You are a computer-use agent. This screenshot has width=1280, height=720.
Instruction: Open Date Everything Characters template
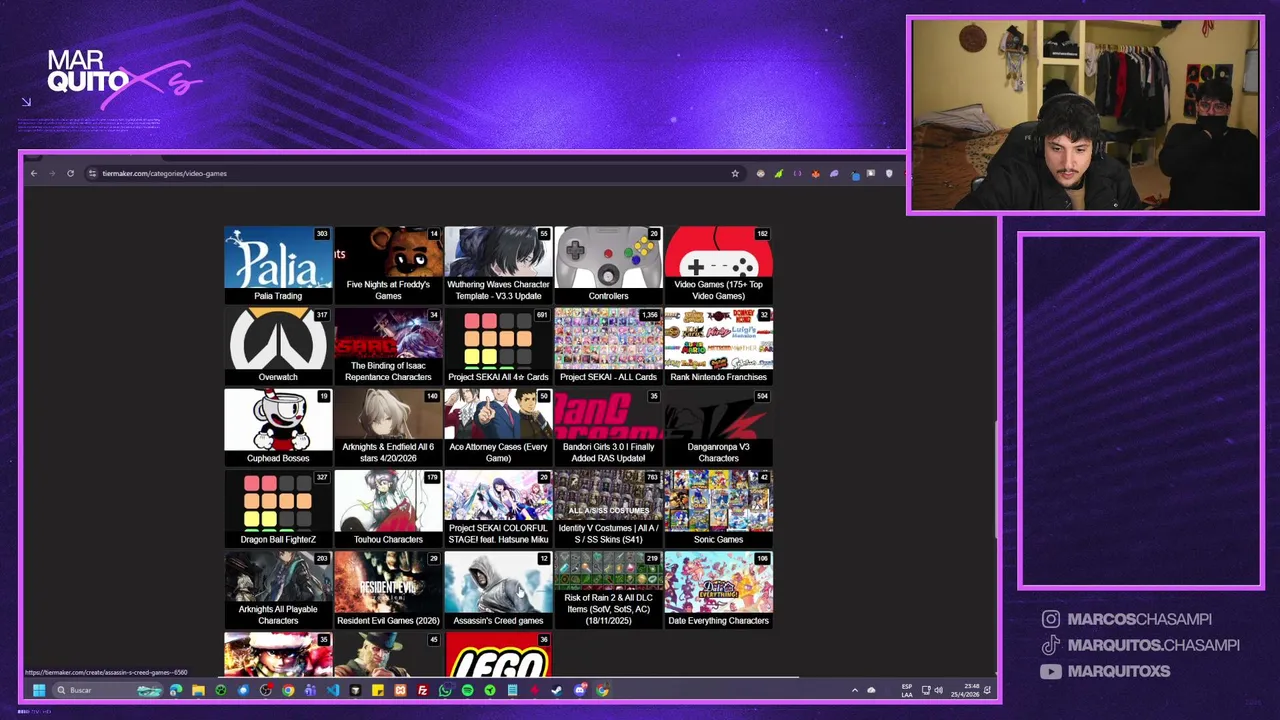718,589
